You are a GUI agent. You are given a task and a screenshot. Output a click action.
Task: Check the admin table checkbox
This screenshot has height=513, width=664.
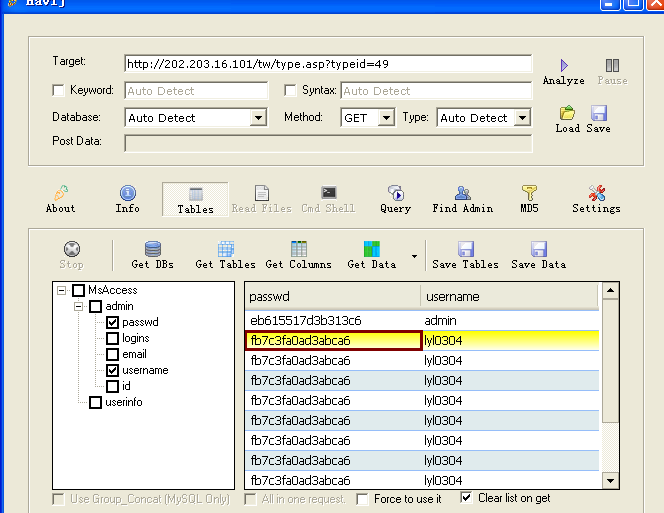95,306
